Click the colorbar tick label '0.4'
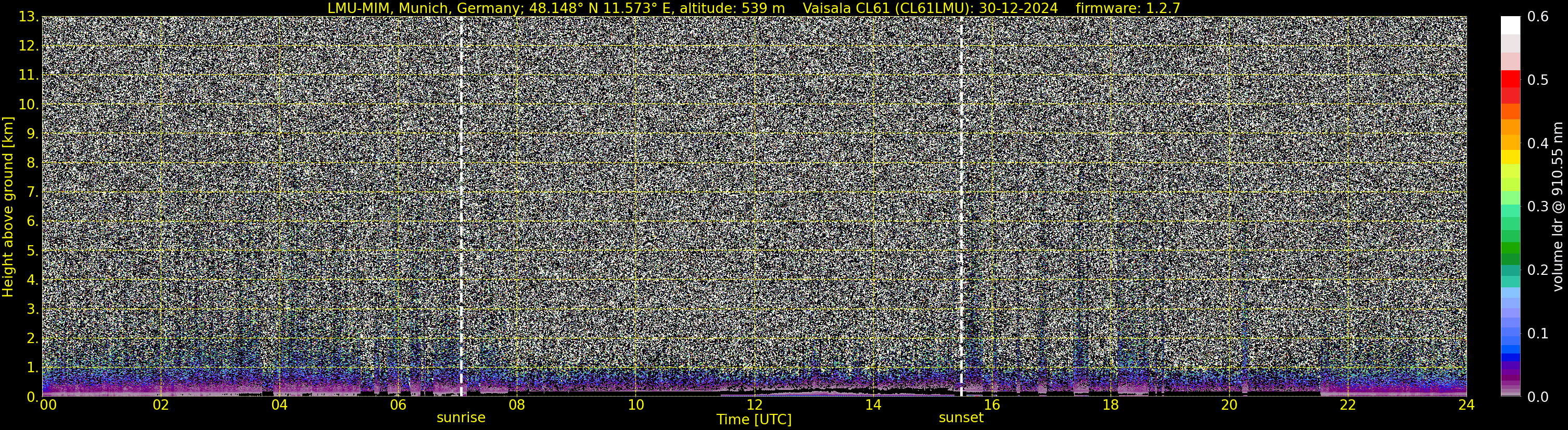Image resolution: width=1568 pixels, height=430 pixels. (x=1538, y=144)
